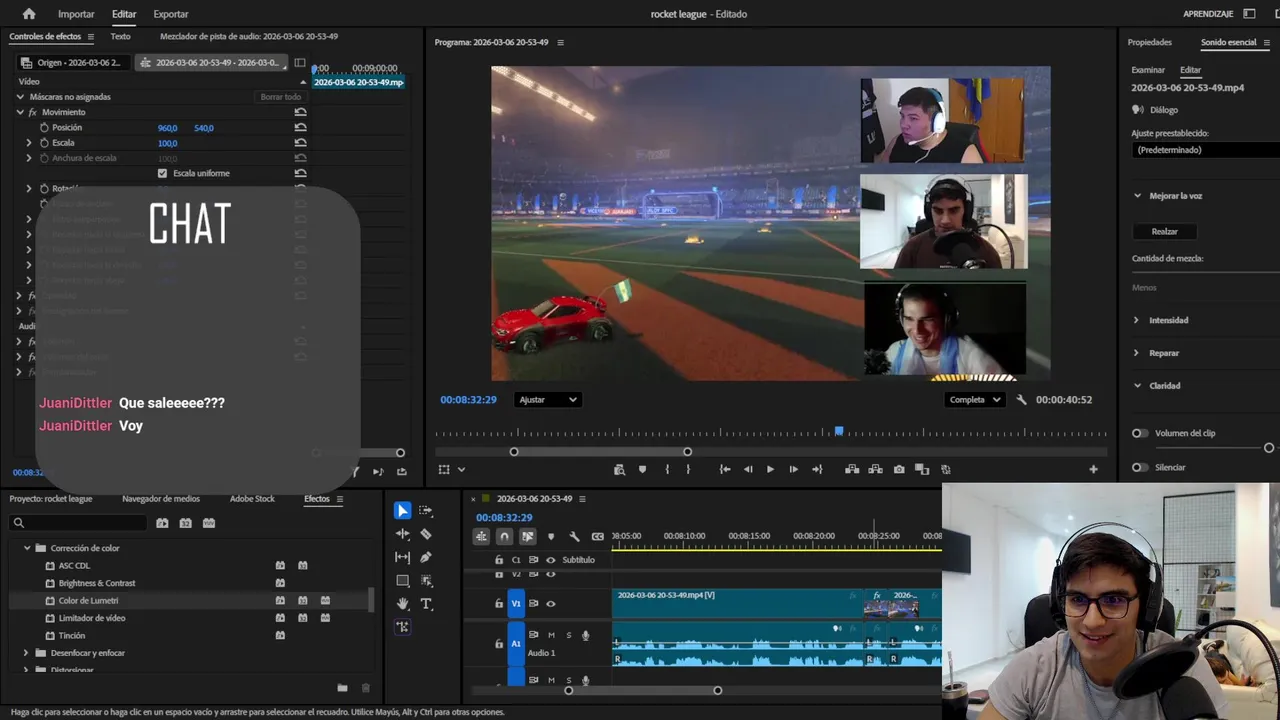Hide the V1 track output eye
Image resolution: width=1280 pixels, height=720 pixels.
click(x=550, y=604)
